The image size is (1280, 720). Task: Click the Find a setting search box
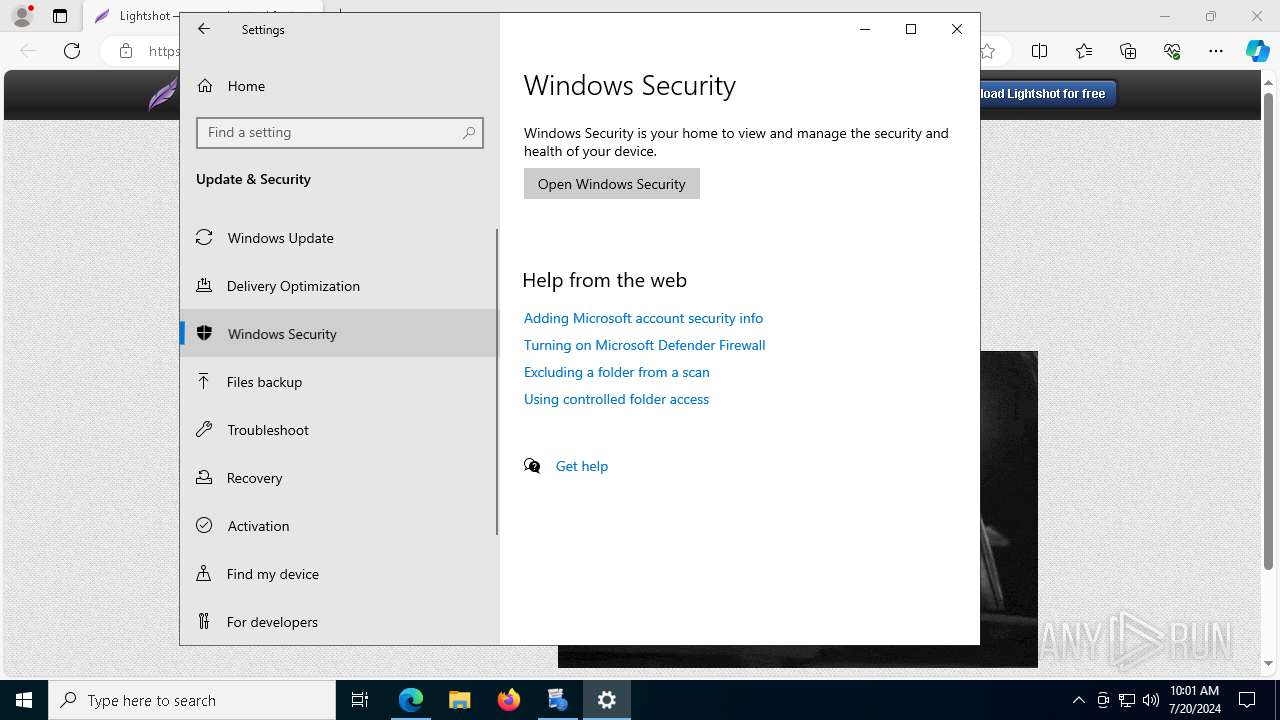tap(340, 132)
